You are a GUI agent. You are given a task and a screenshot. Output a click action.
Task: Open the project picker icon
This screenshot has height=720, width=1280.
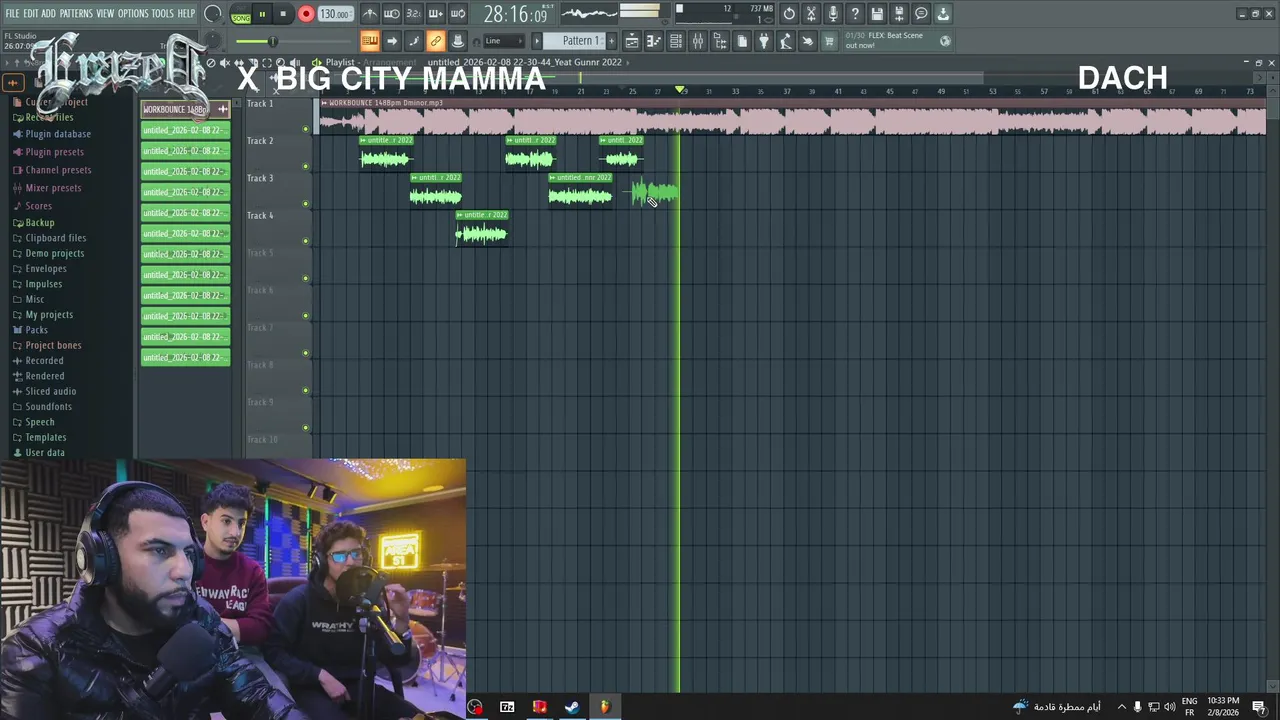coord(742,41)
